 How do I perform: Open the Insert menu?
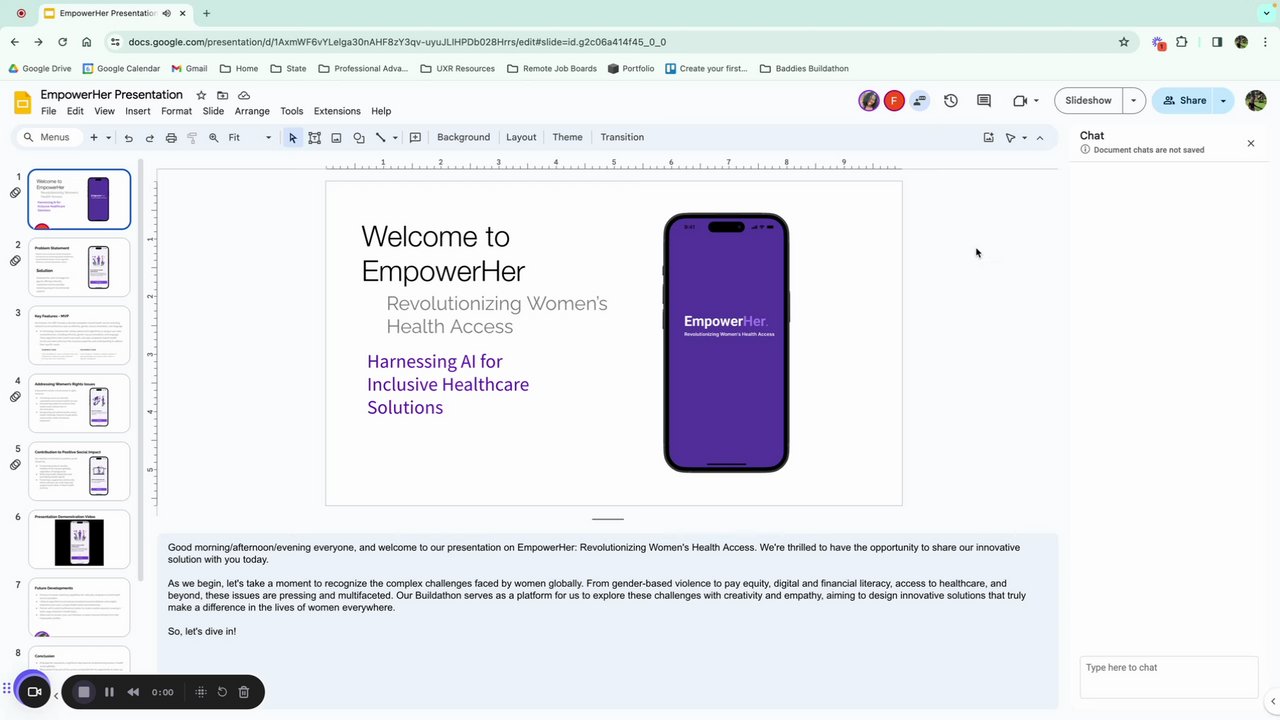pyautogui.click(x=138, y=111)
